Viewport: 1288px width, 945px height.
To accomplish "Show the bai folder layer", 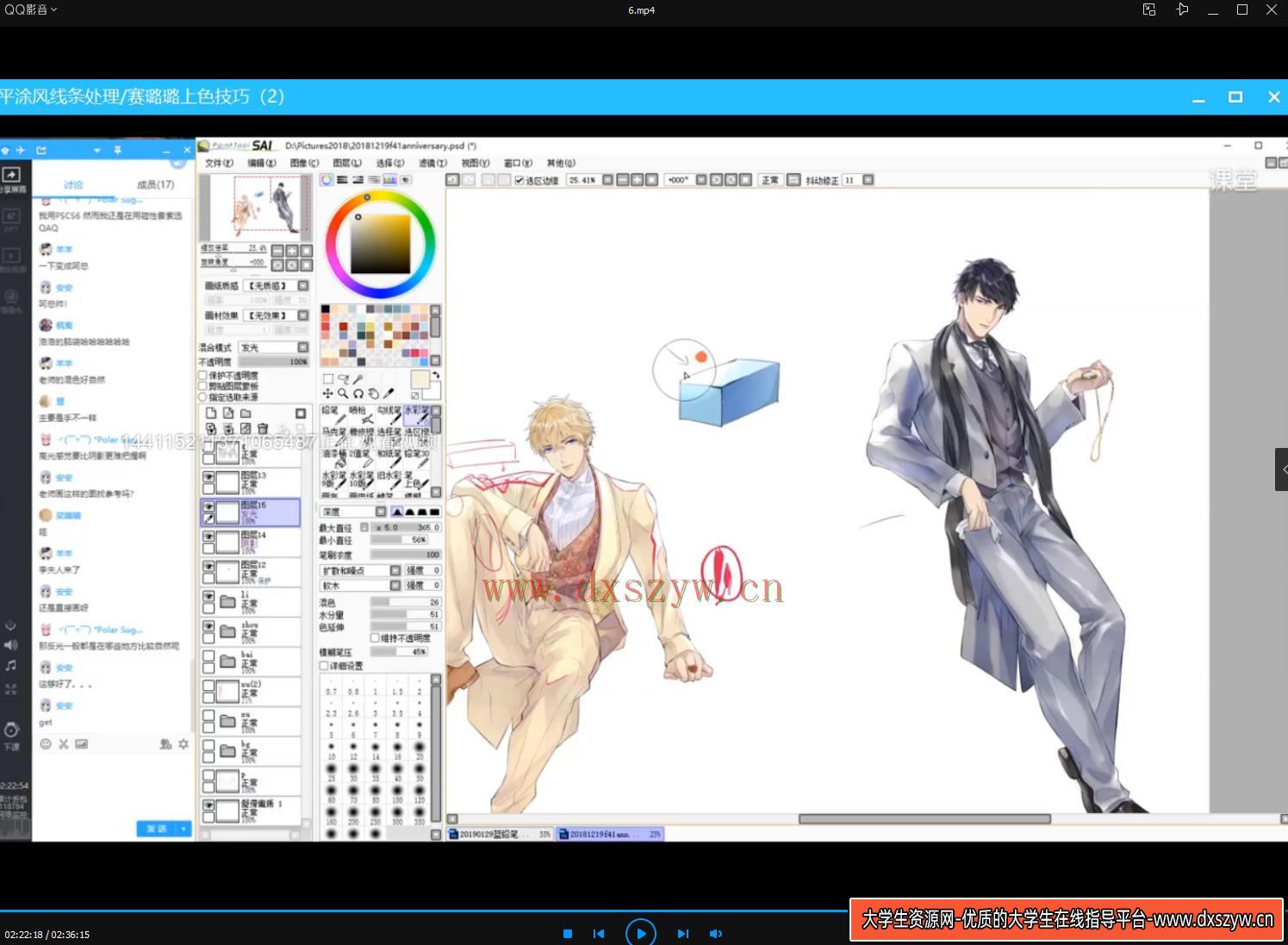I will tap(208, 656).
